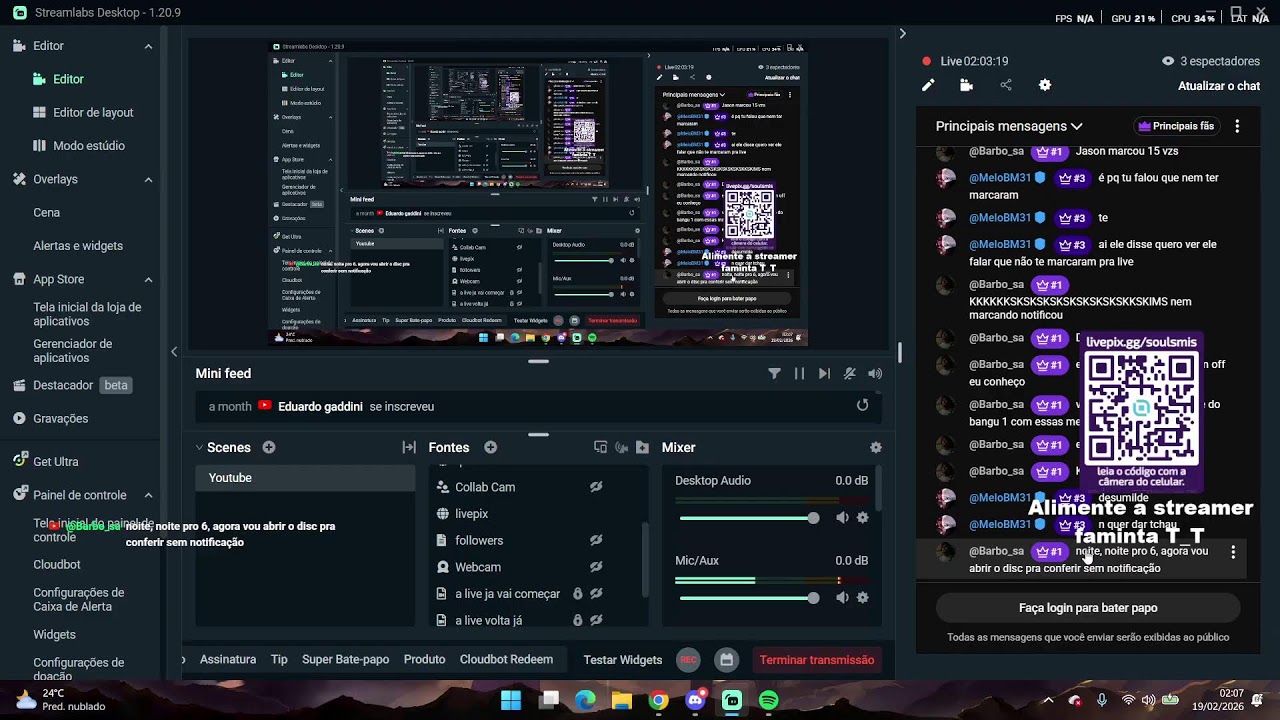Expand Principais mensagens chat dropdown
Image resolution: width=1280 pixels, height=720 pixels.
1009,126
